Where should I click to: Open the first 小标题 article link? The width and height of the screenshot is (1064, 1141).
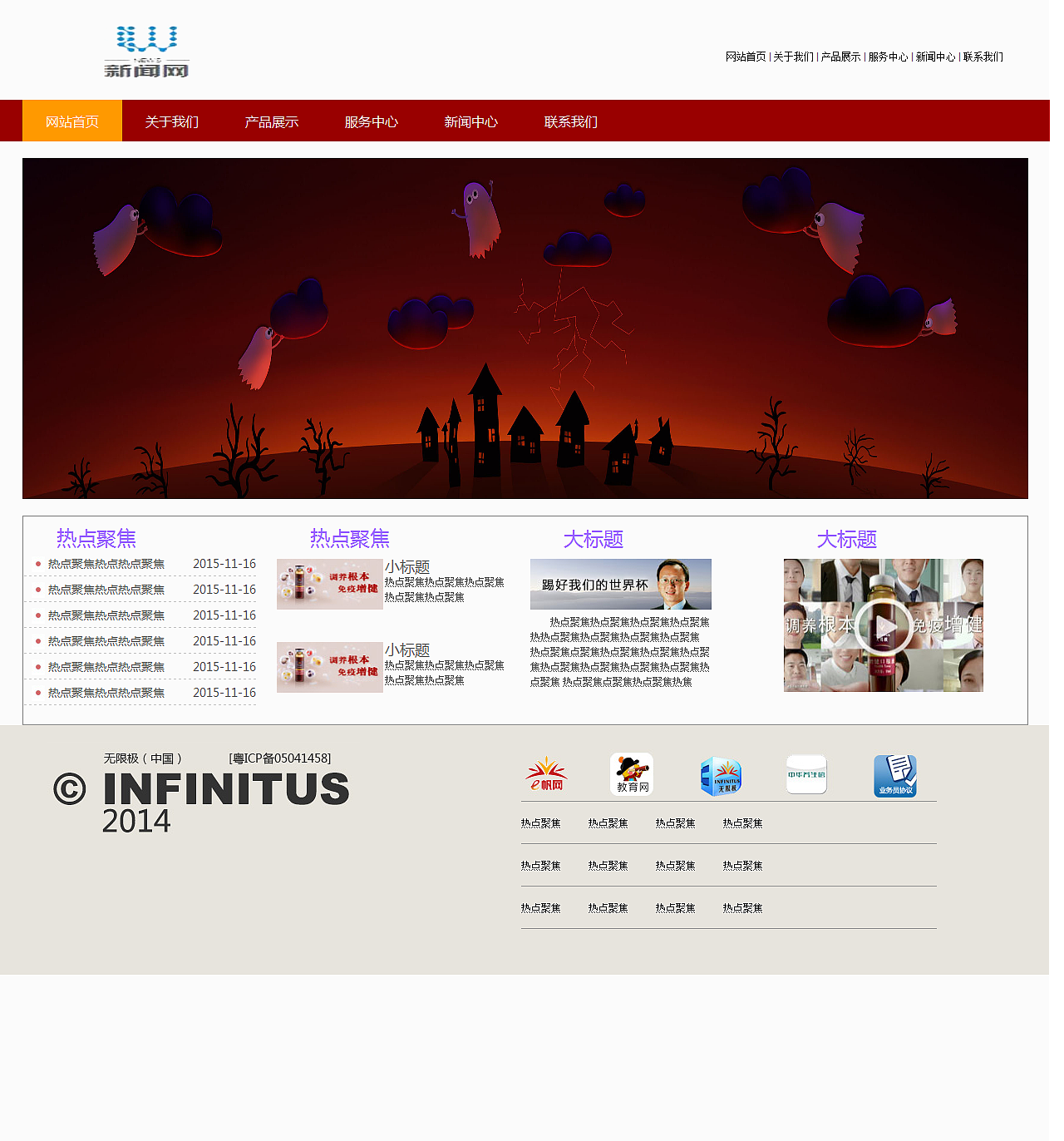[x=408, y=566]
